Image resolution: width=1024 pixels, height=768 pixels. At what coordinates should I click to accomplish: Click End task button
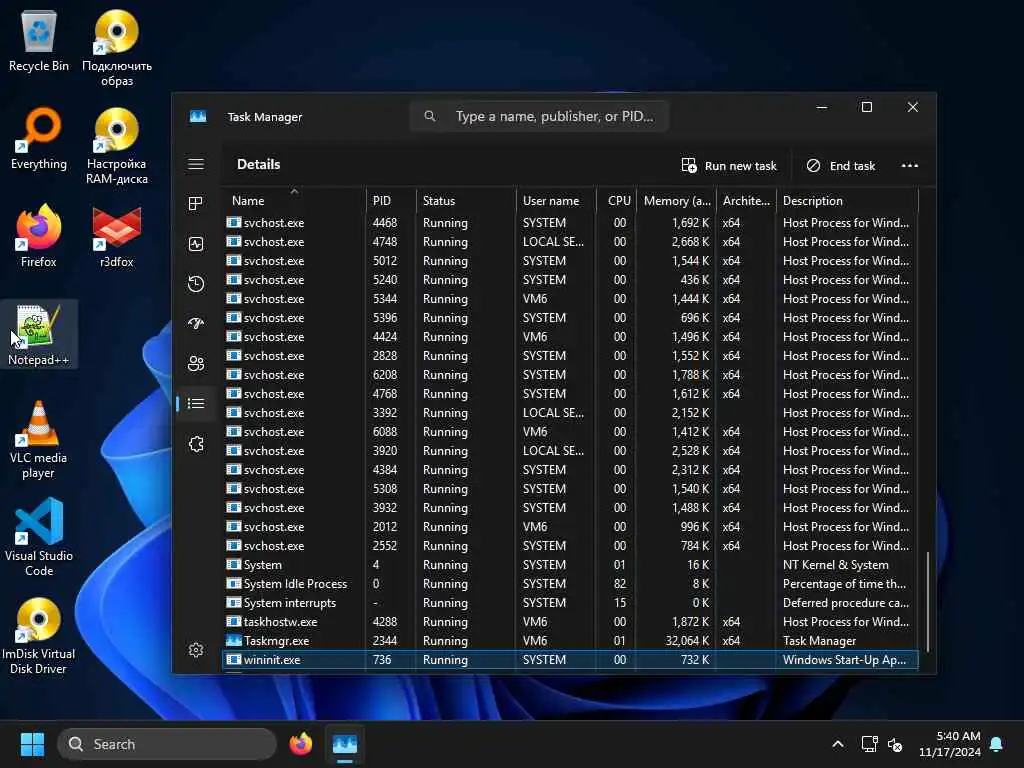tap(840, 166)
